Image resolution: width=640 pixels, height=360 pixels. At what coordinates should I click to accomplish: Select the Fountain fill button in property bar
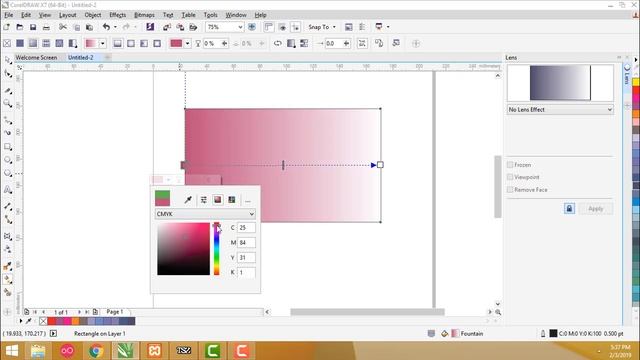click(33, 43)
